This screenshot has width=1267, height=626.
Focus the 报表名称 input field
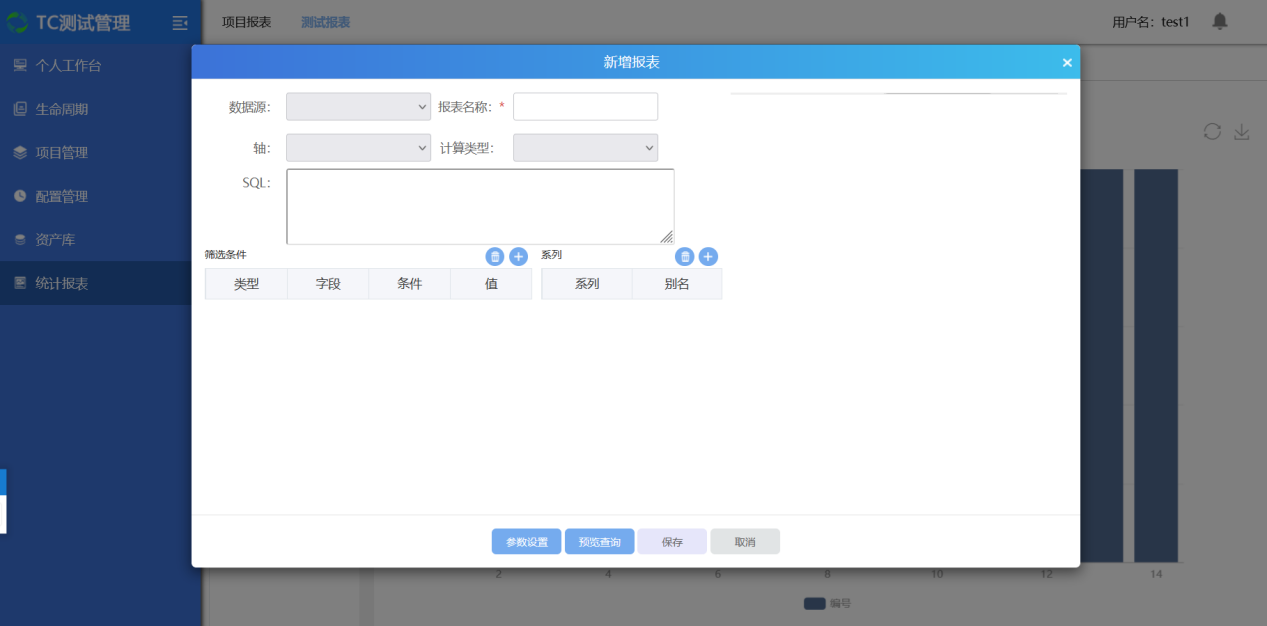point(585,107)
